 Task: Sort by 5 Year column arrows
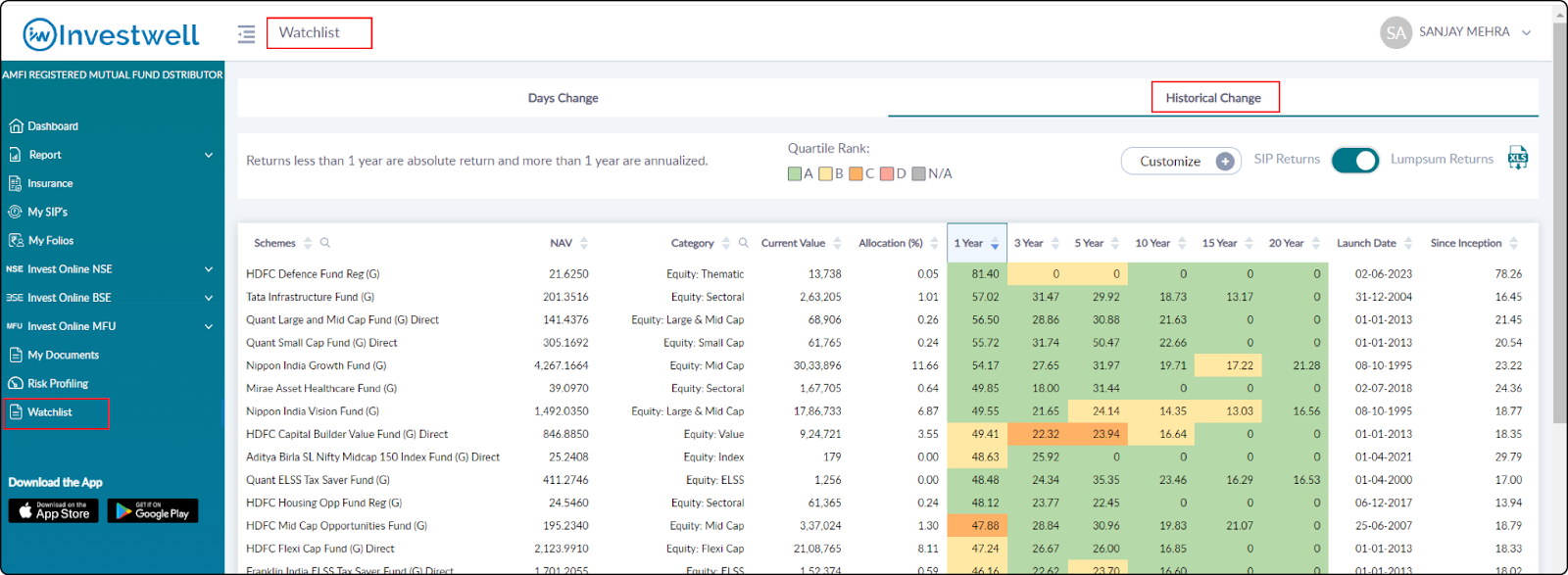pos(1116,243)
